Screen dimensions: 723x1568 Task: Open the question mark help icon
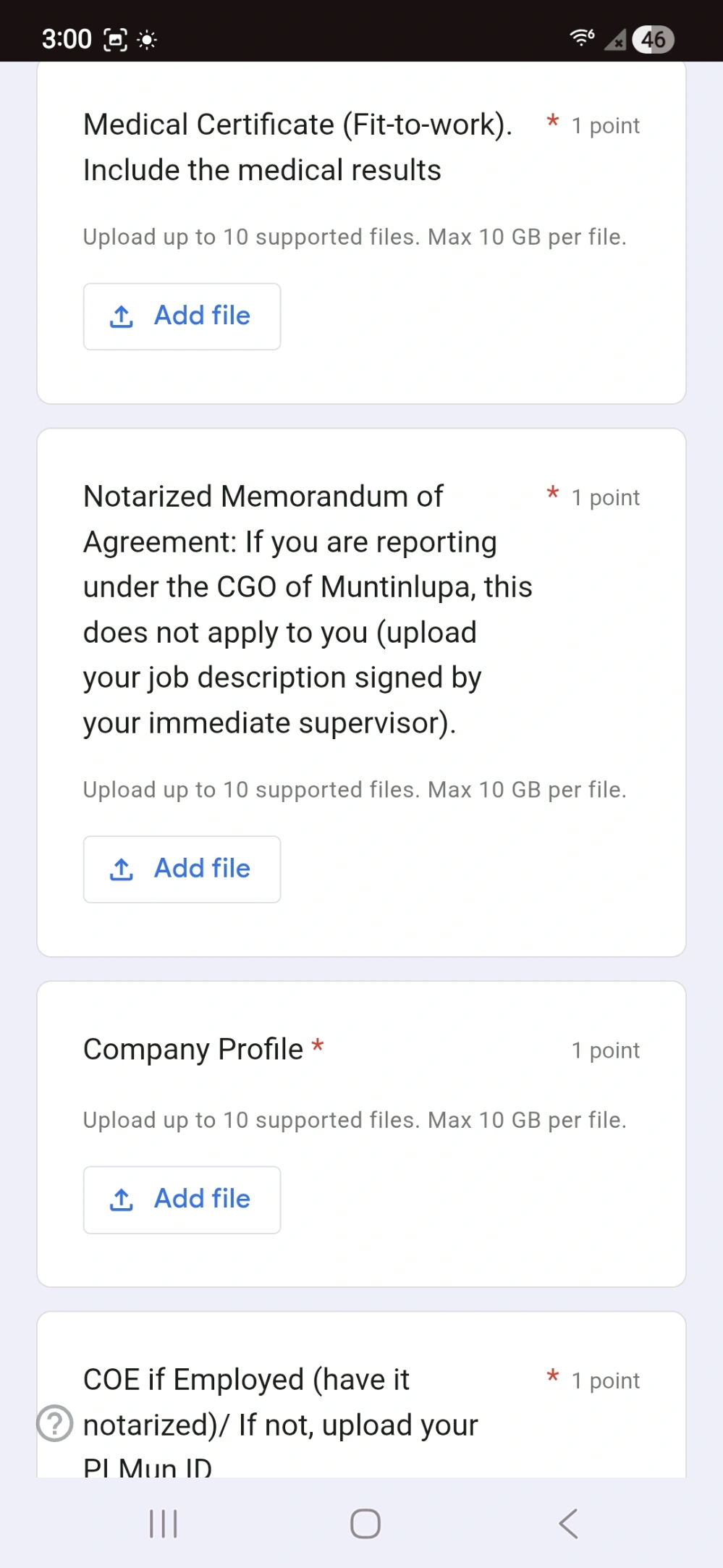[x=55, y=1423]
